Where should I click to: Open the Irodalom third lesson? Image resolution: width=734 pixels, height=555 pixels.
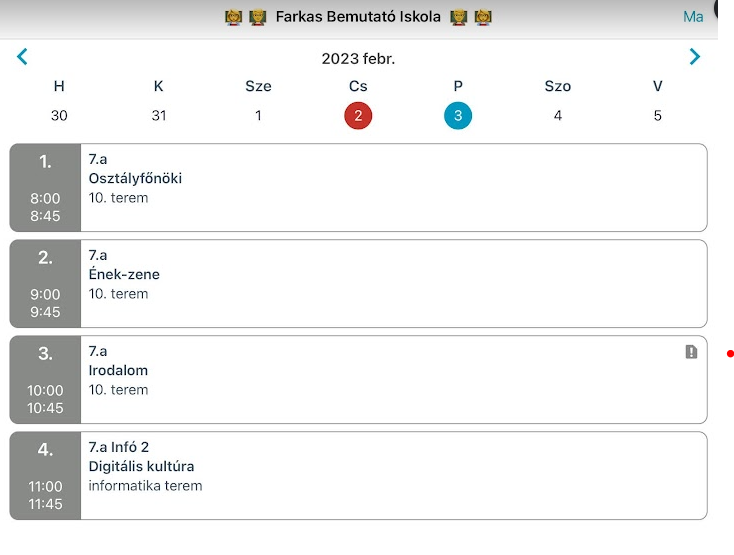(x=359, y=380)
